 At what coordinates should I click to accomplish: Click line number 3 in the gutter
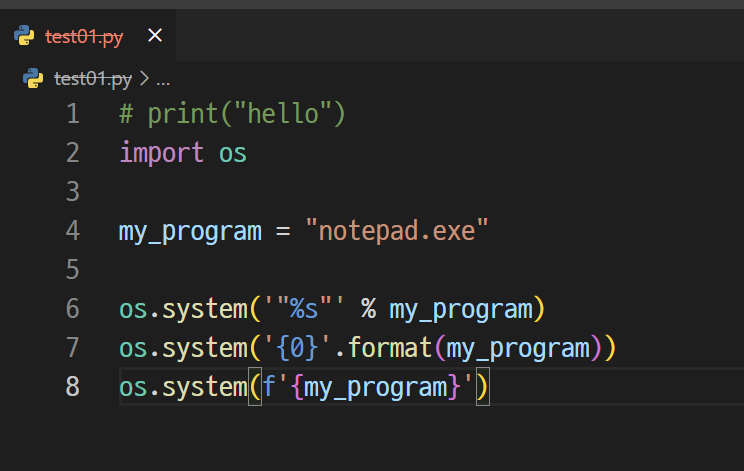[73, 192]
